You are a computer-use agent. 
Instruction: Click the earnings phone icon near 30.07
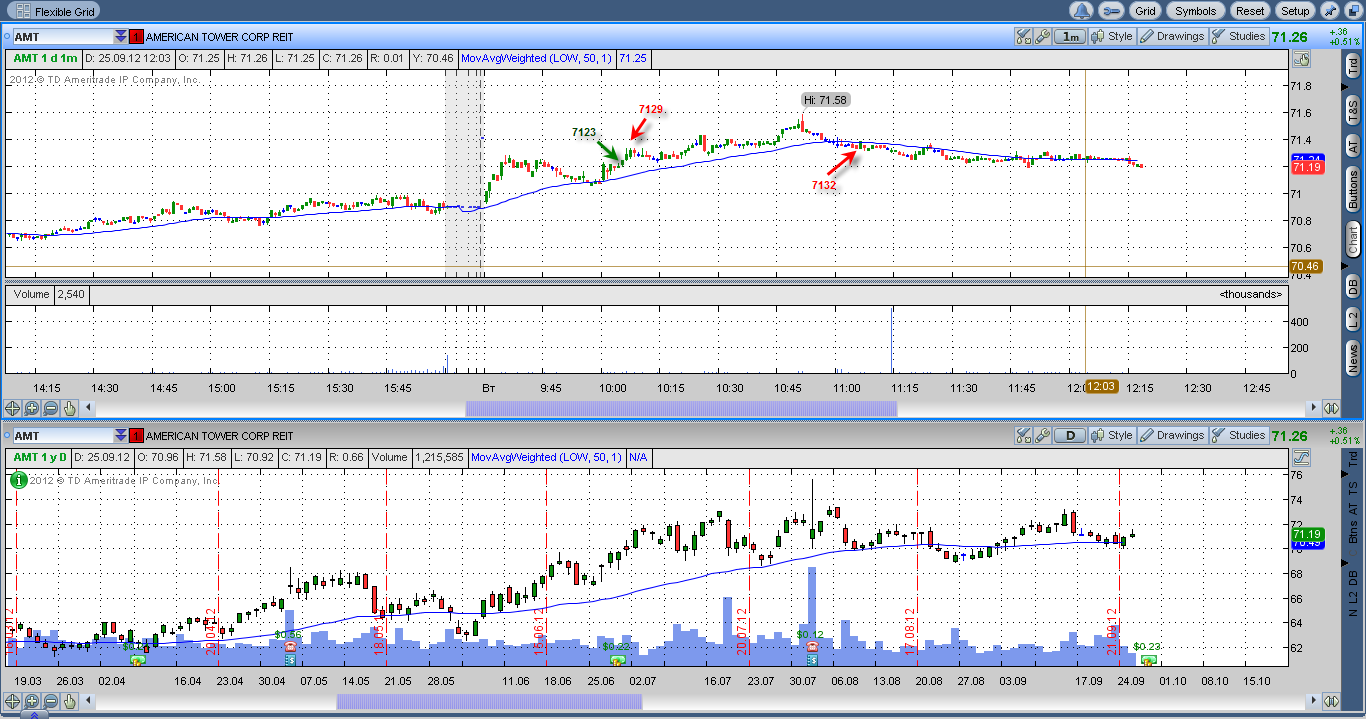[x=813, y=647]
